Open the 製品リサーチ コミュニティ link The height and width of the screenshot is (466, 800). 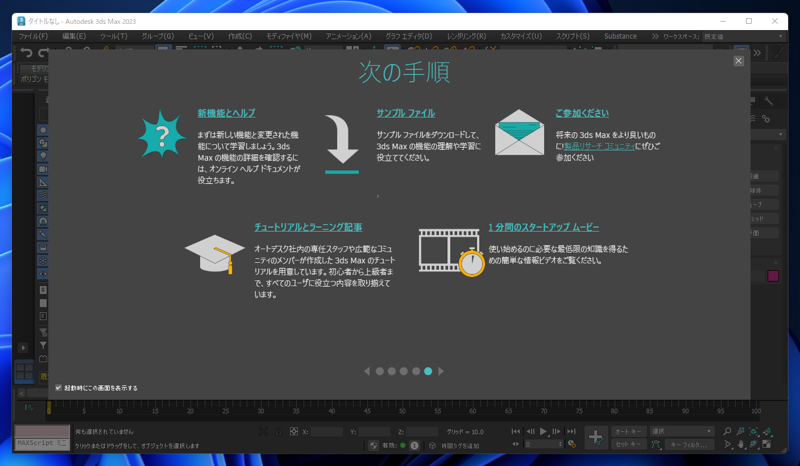(599, 146)
